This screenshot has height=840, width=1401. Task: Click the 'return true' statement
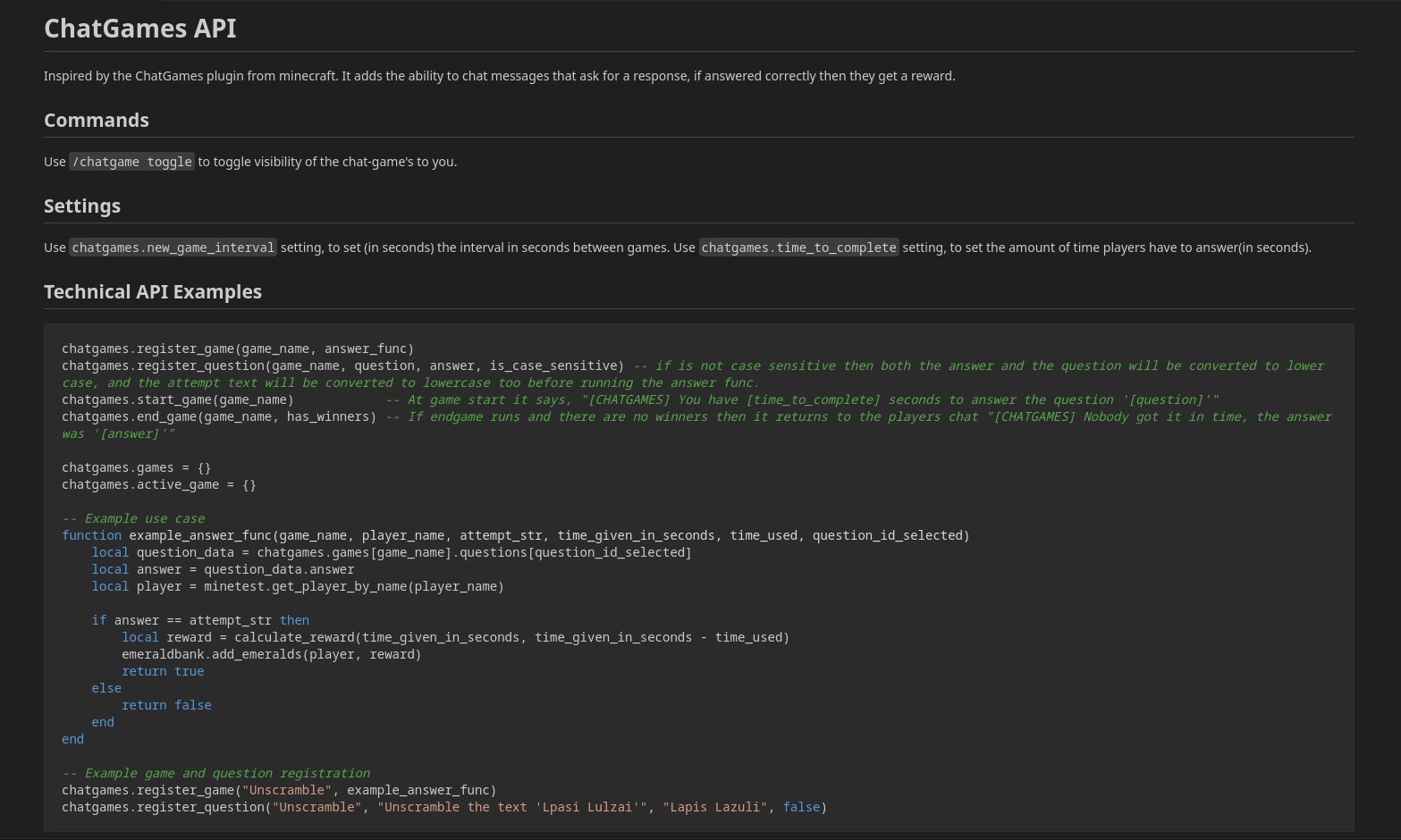(163, 671)
